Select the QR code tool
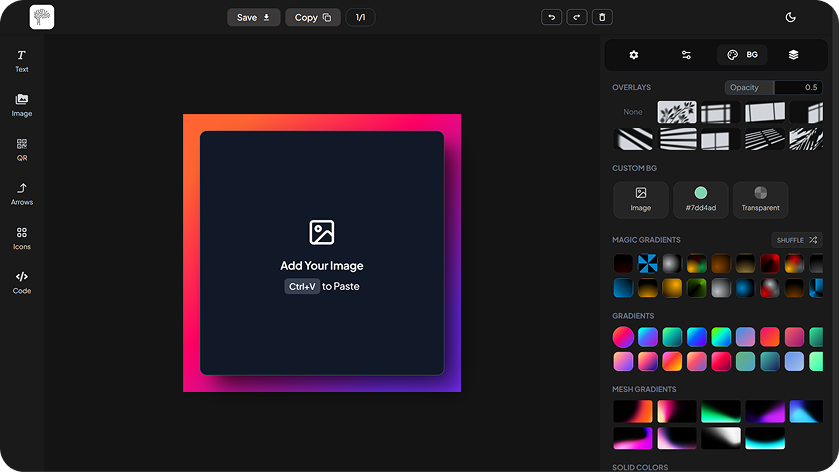The width and height of the screenshot is (839, 472). click(21, 150)
